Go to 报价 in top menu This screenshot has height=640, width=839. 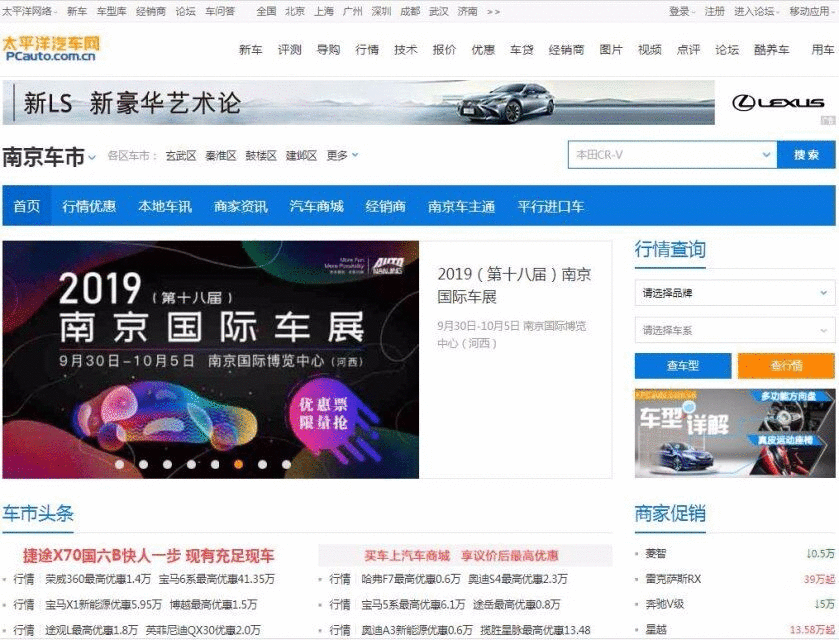444,50
